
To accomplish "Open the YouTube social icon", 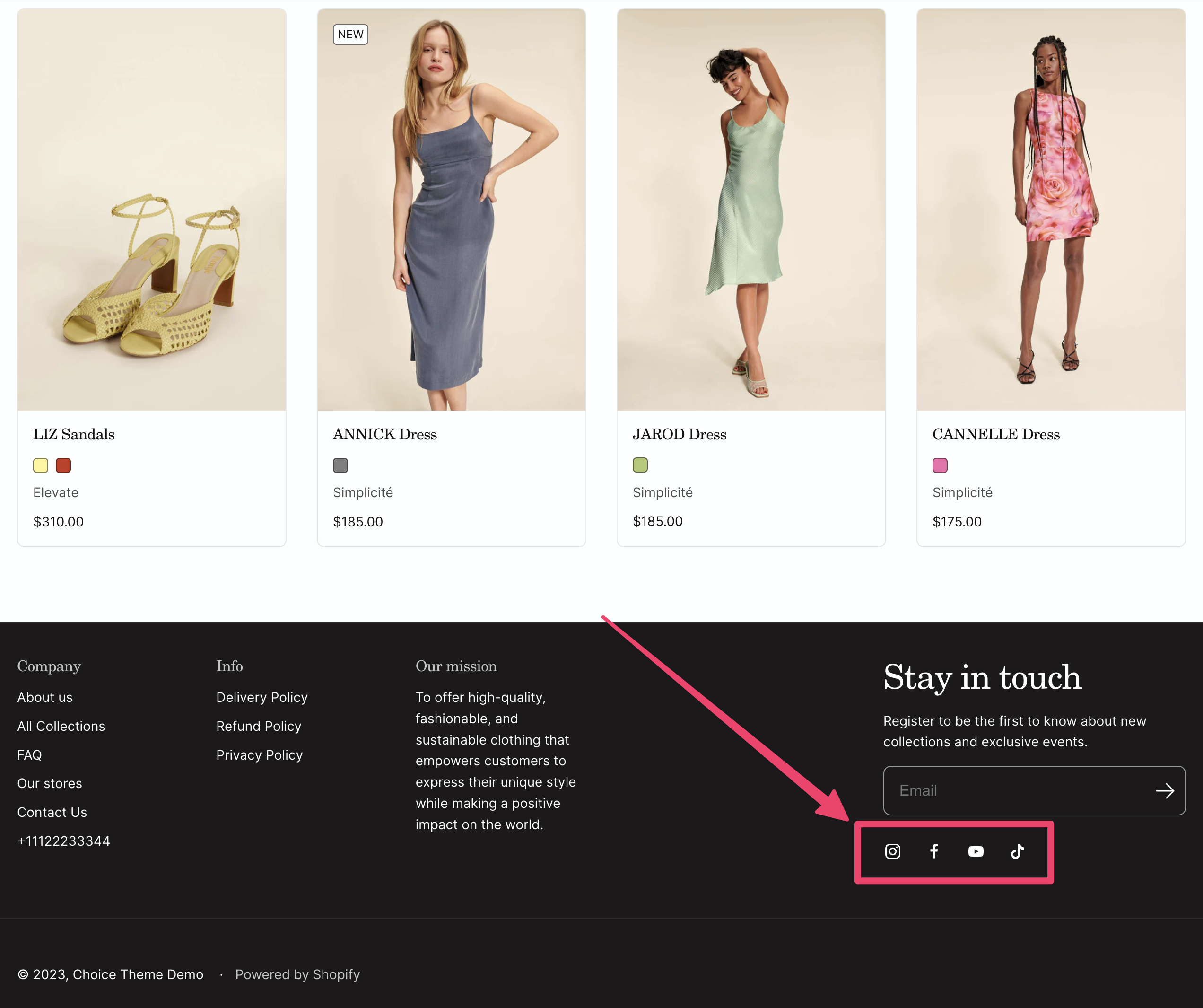I will [x=976, y=851].
